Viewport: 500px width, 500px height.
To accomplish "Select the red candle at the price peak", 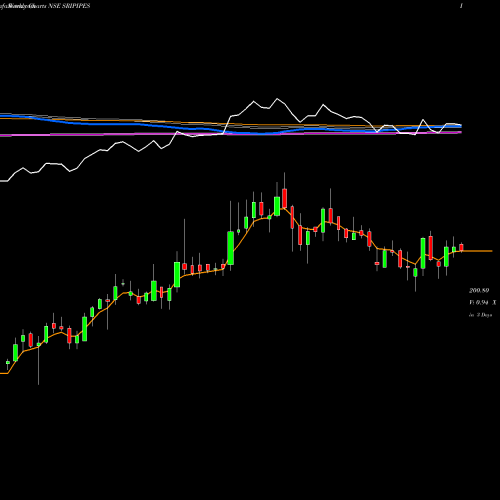I will (284, 198).
